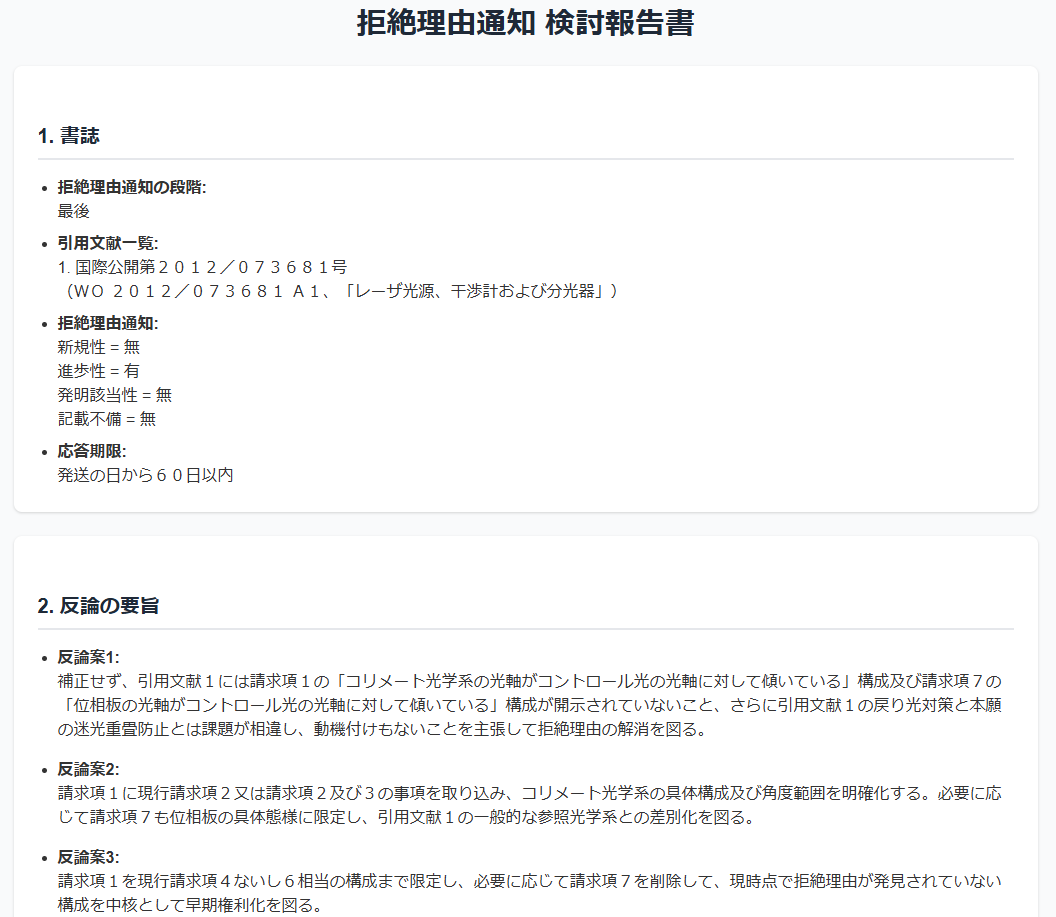Click the paragraph beginning 補正せず、引用文献１には
This screenshot has height=917, width=1056.
point(530,706)
